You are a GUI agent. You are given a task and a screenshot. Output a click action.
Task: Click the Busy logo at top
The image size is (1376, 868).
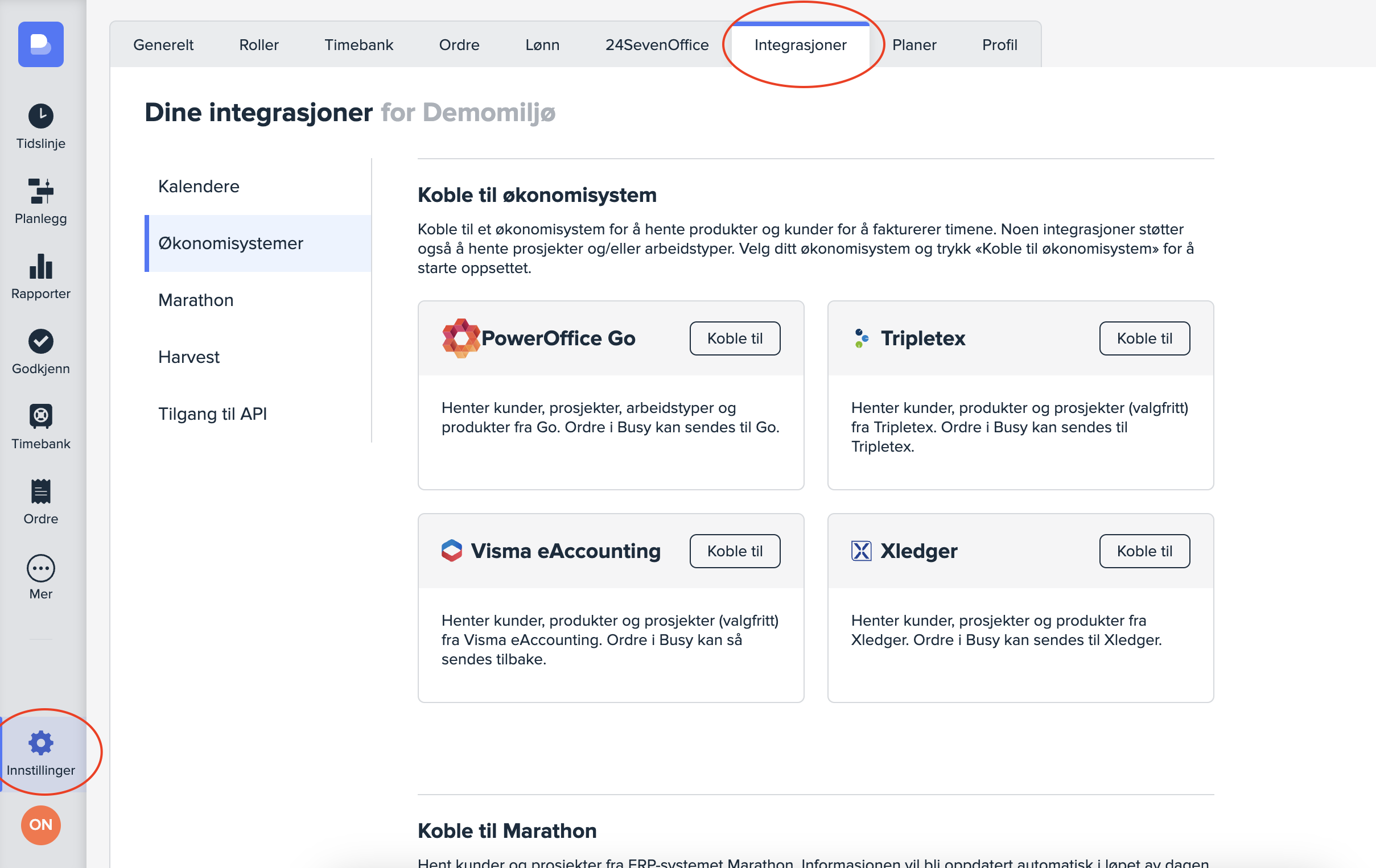40,44
